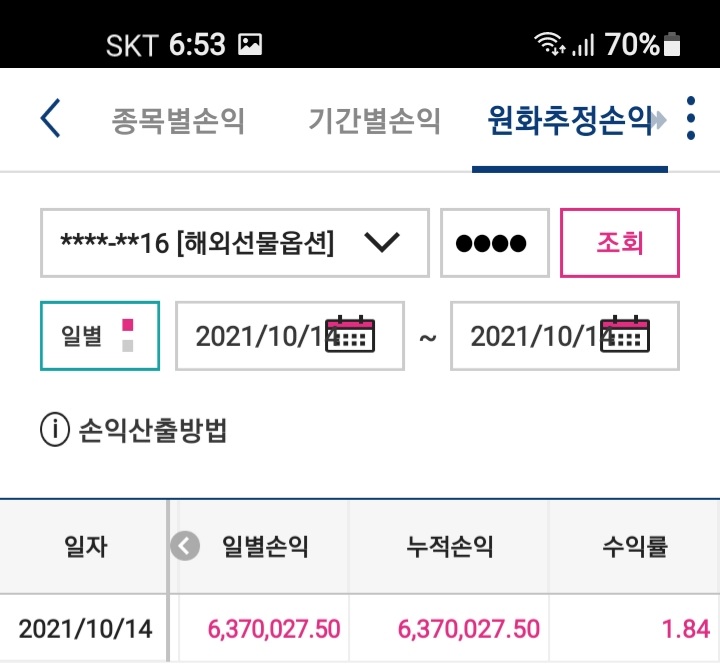The height and width of the screenshot is (667, 720).
Task: Select the 2021/10/14 row in the table
Action: 360,628
